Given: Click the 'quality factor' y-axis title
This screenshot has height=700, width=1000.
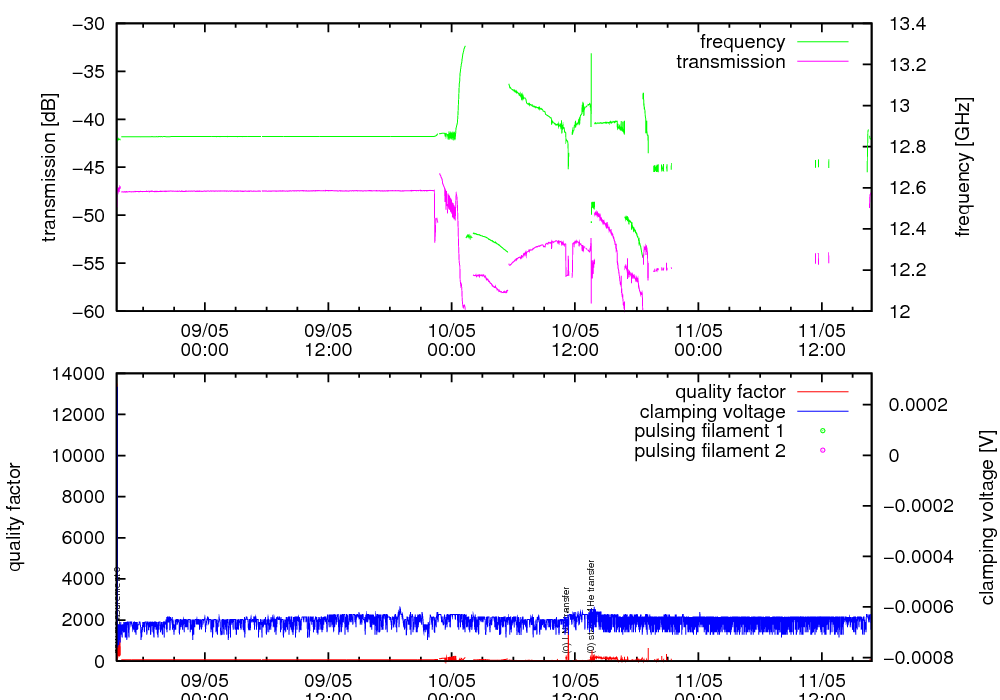Looking at the screenshot, I should coord(16,517).
